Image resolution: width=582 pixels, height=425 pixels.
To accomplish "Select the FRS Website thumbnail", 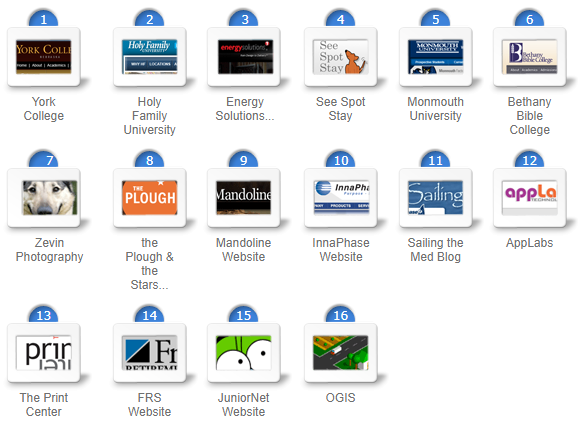I will pos(150,353).
